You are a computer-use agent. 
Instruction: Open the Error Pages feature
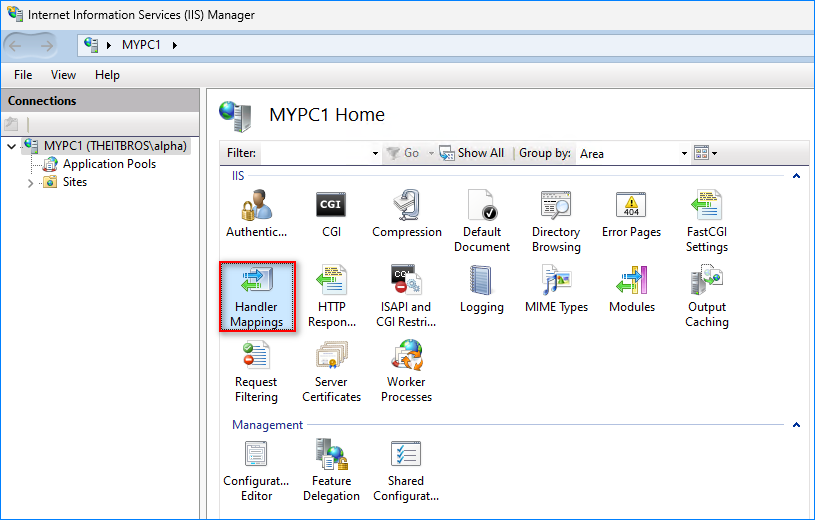631,214
